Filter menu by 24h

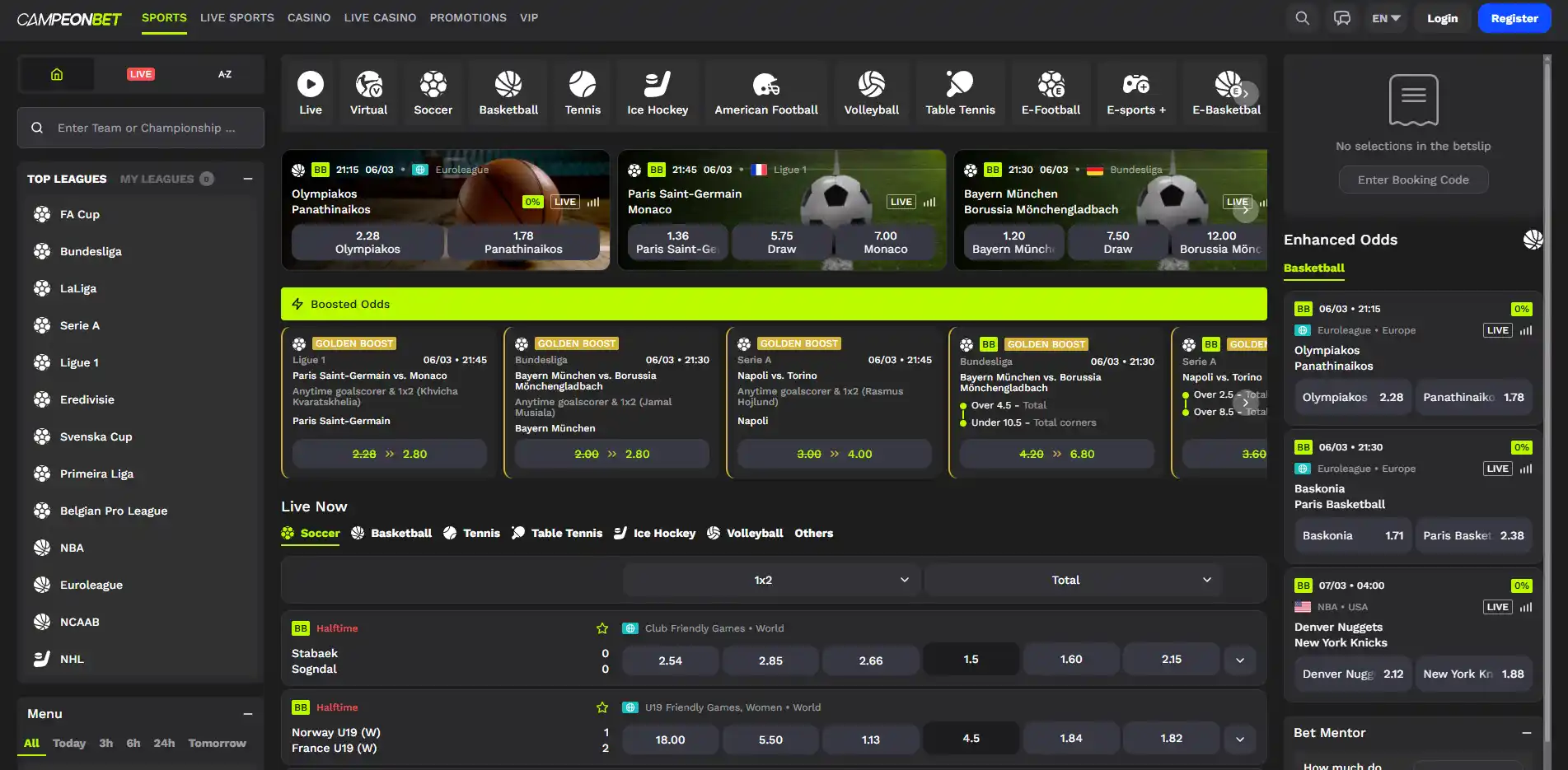[x=164, y=743]
